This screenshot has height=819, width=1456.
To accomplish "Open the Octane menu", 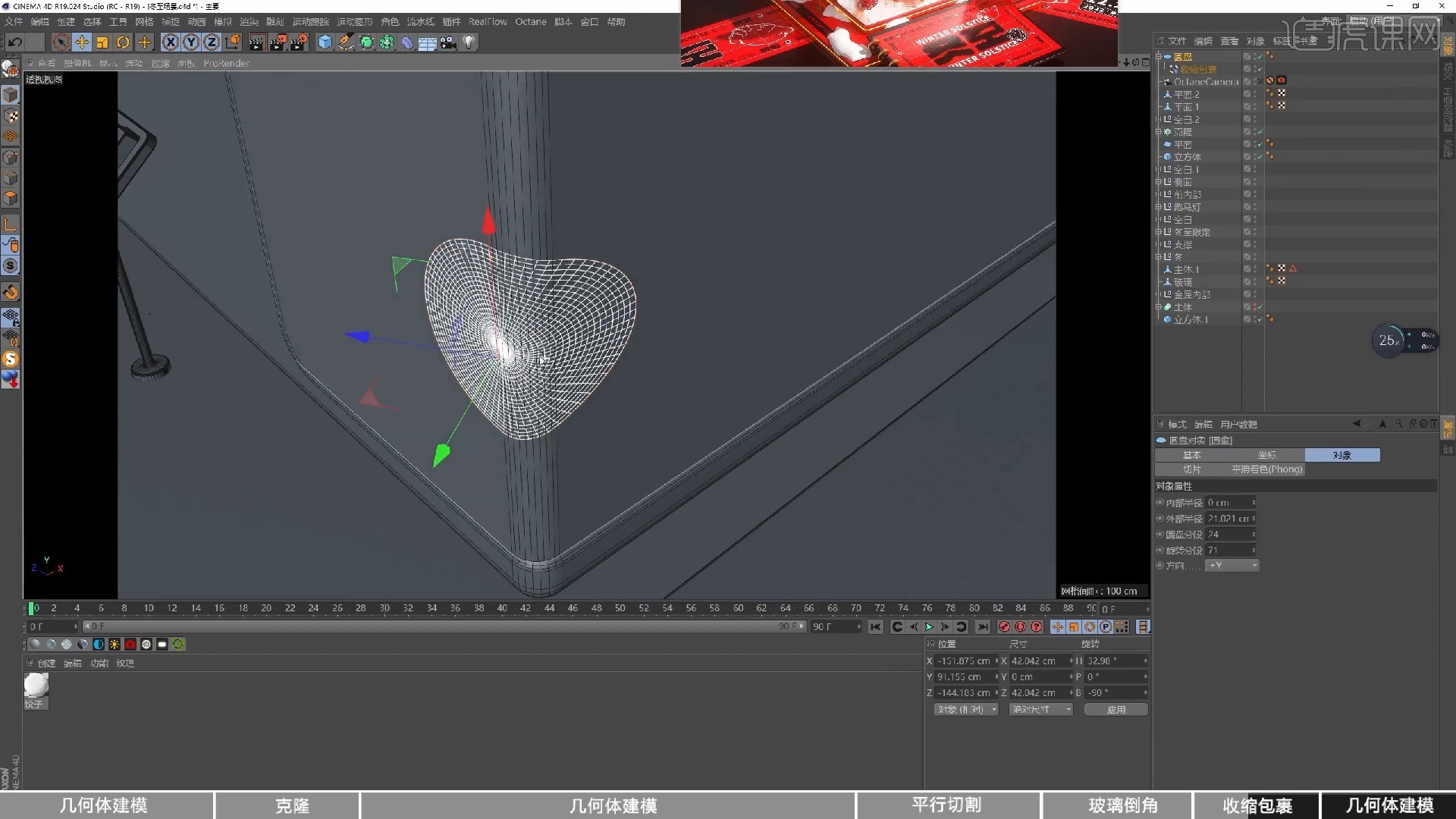I will tap(531, 22).
